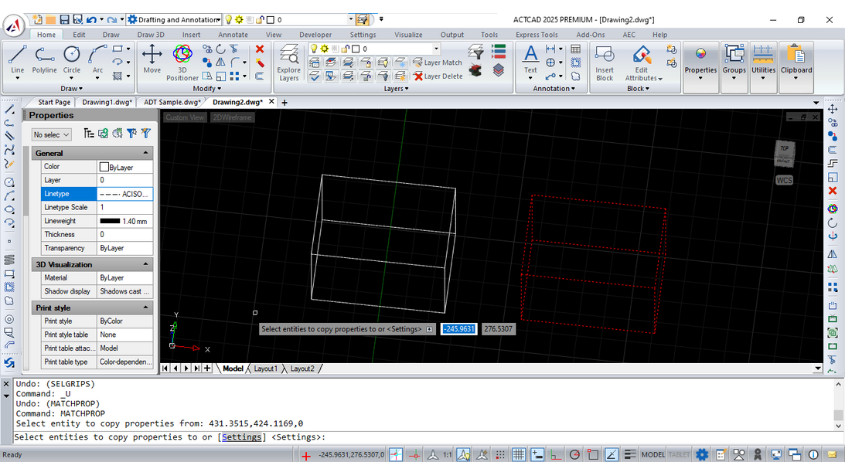Toggle MODEL space button in status bar
The image size is (845, 475).
tap(653, 455)
